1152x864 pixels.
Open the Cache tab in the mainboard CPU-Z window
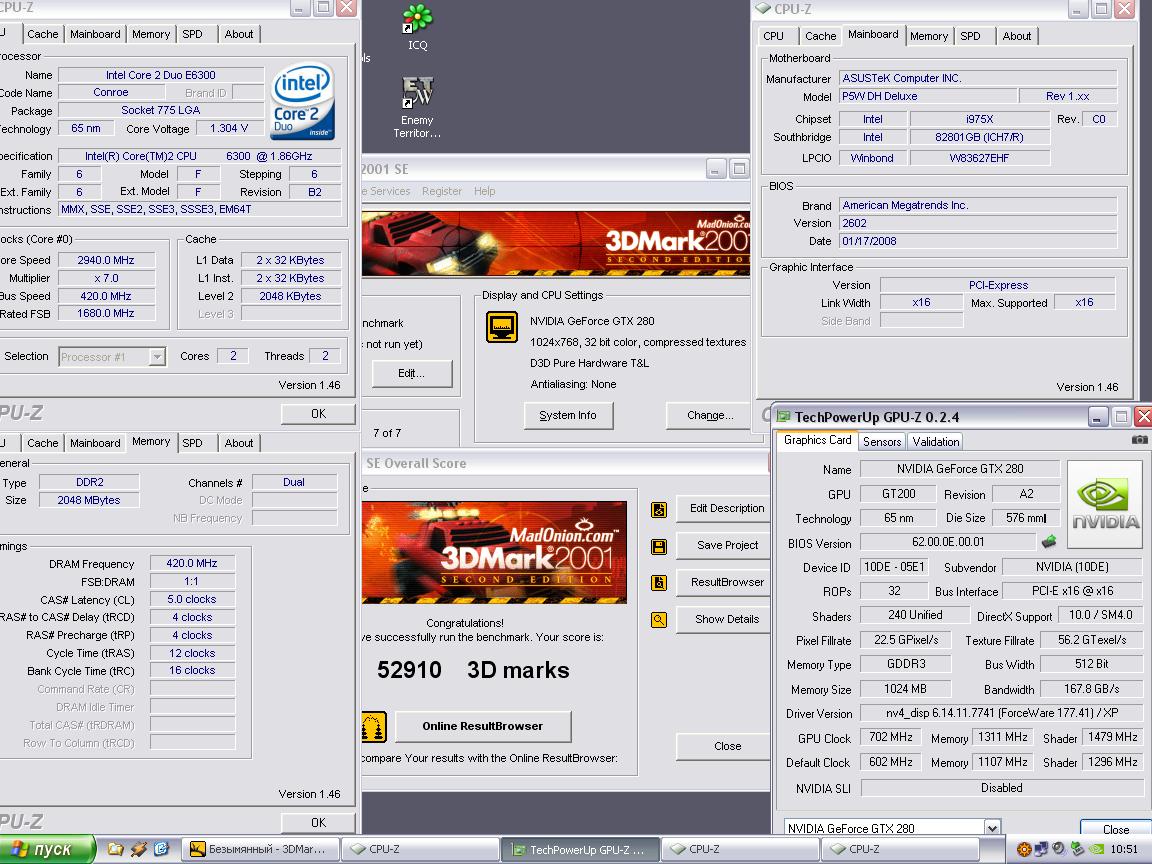[820, 36]
